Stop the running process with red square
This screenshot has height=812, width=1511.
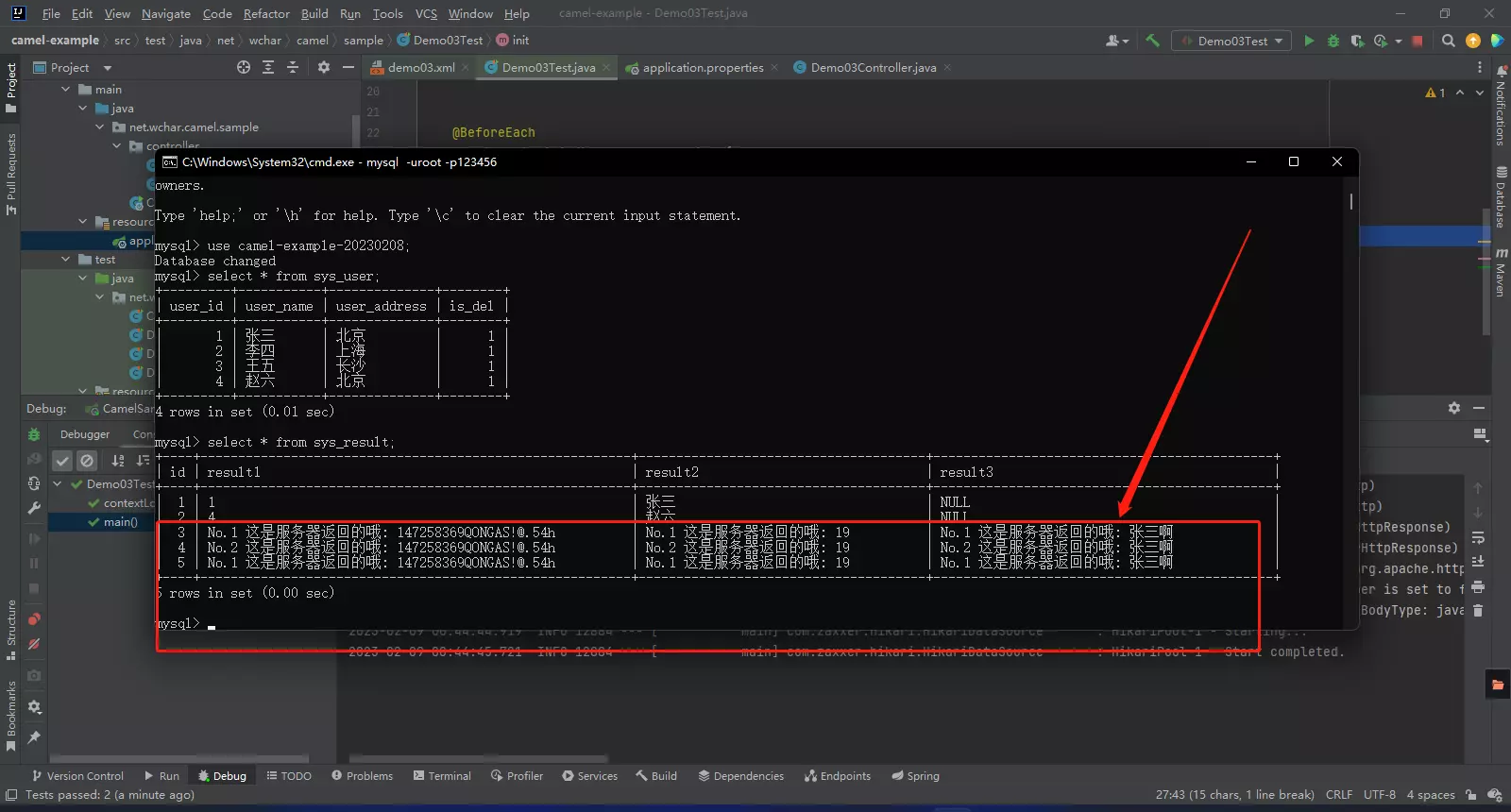pos(1417,41)
